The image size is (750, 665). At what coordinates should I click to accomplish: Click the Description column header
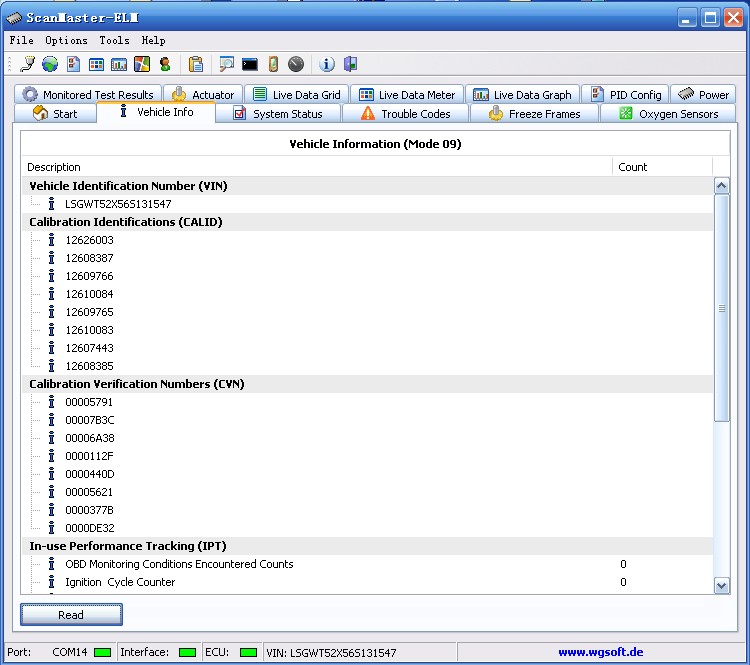(x=317, y=167)
